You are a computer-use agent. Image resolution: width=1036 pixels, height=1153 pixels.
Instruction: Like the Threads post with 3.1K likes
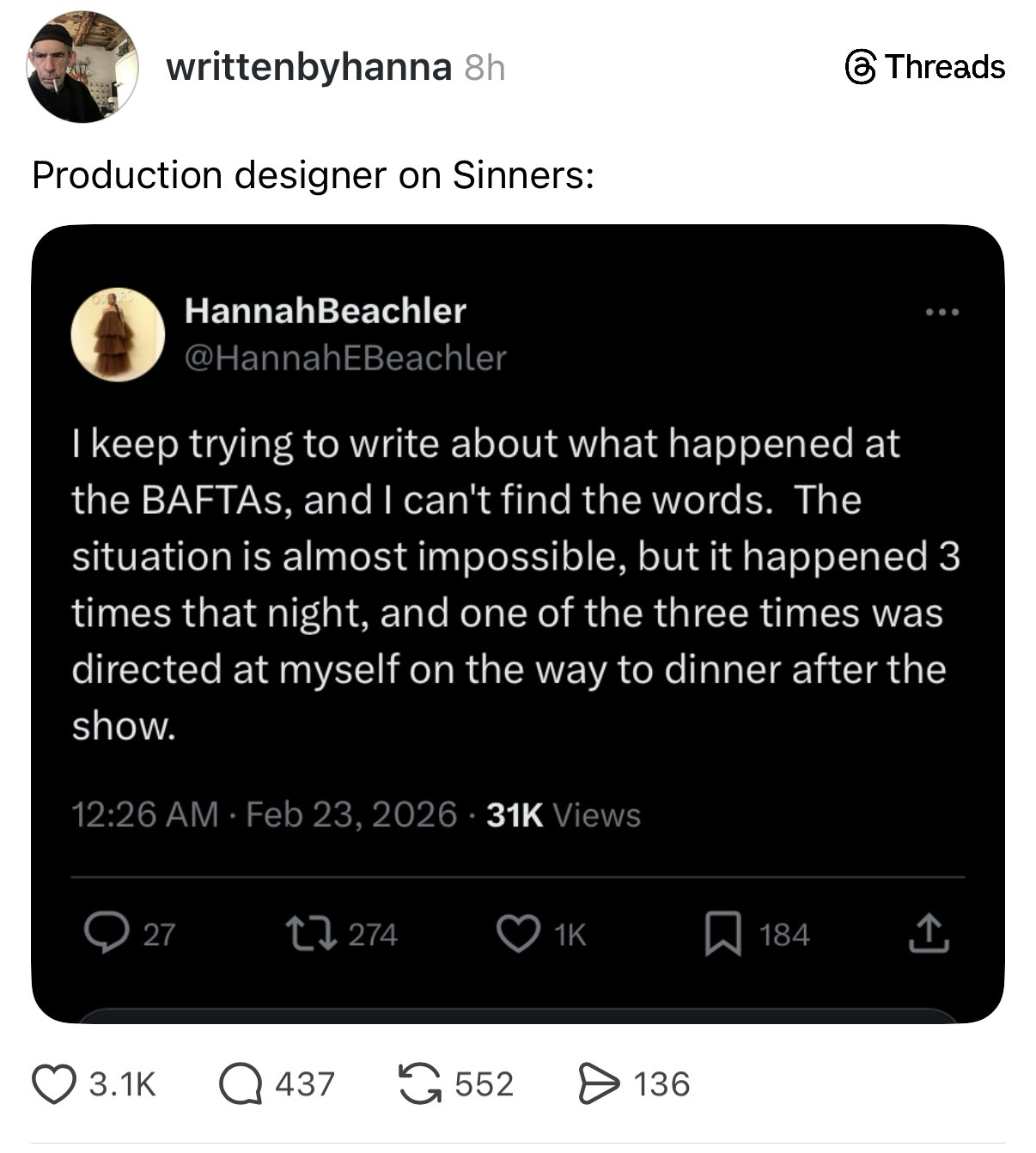[x=54, y=1083]
